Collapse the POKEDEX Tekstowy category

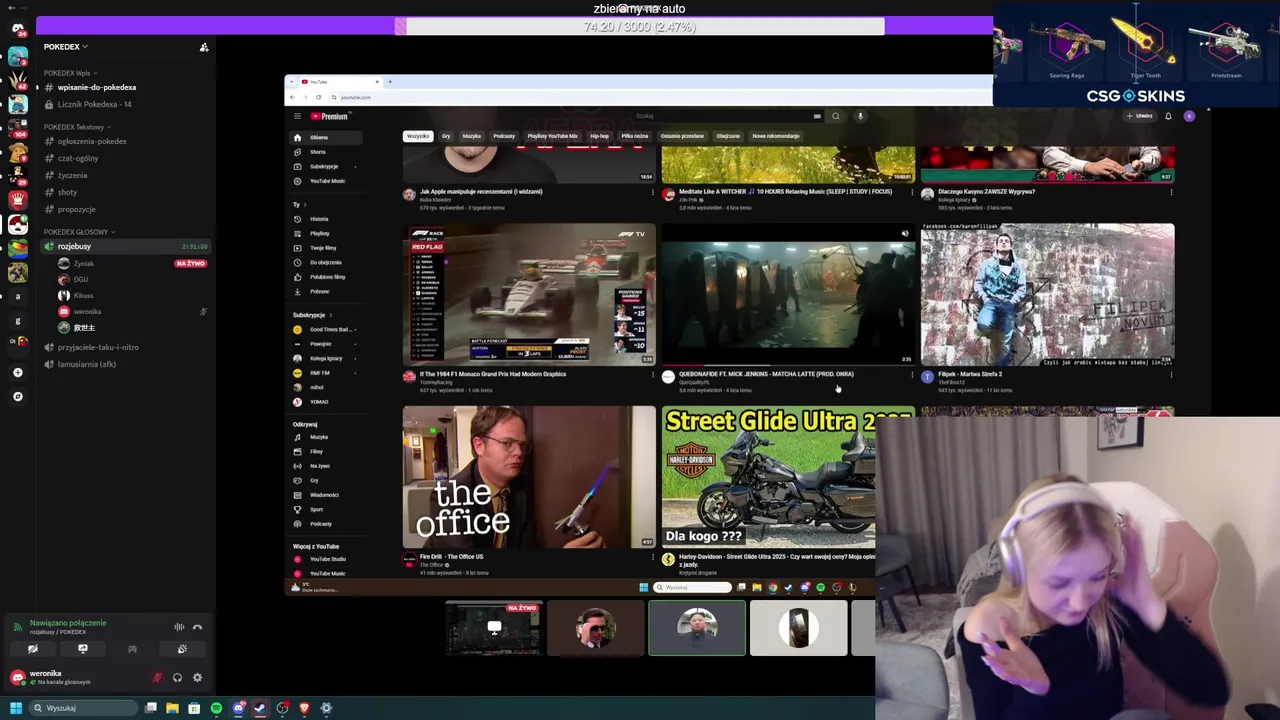pos(78,127)
